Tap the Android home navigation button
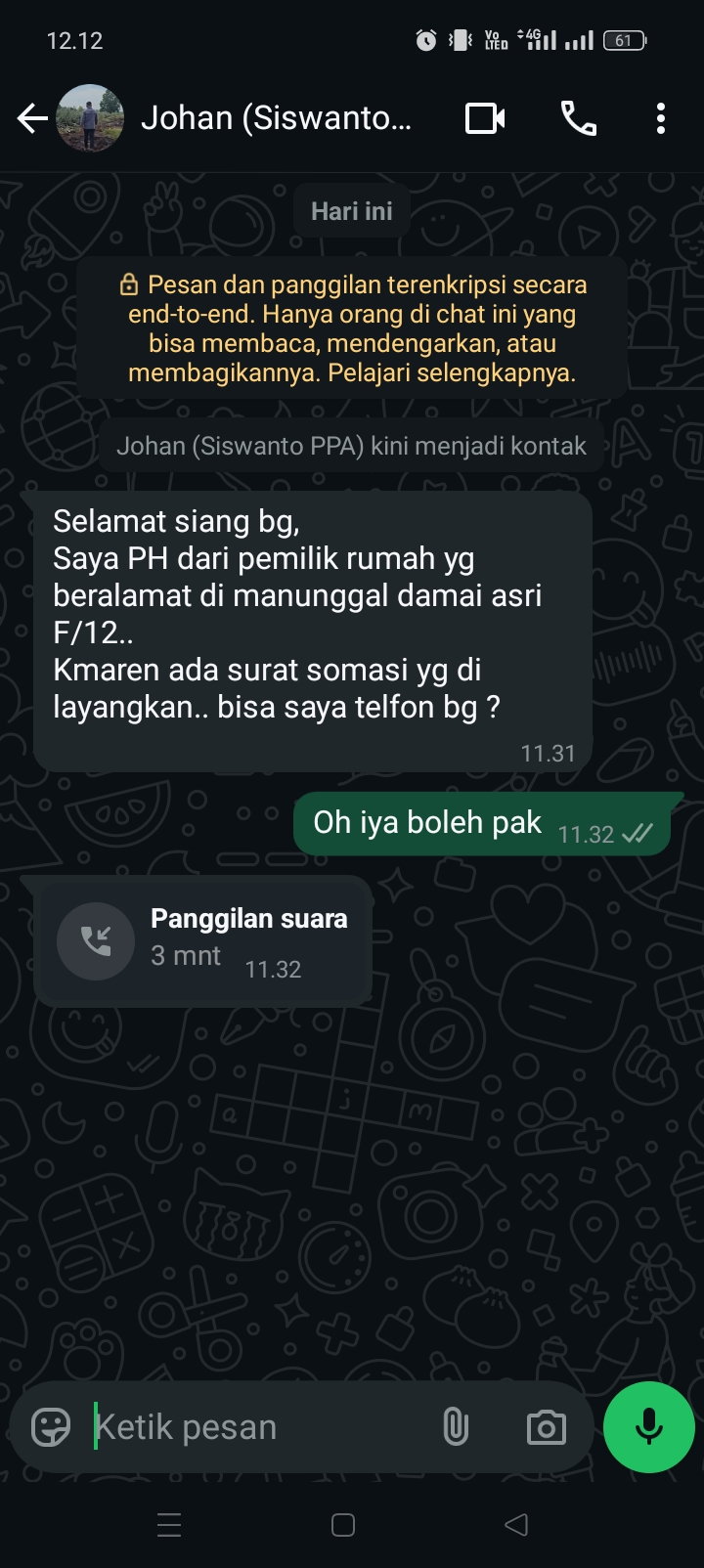704x1568 pixels. click(343, 1525)
